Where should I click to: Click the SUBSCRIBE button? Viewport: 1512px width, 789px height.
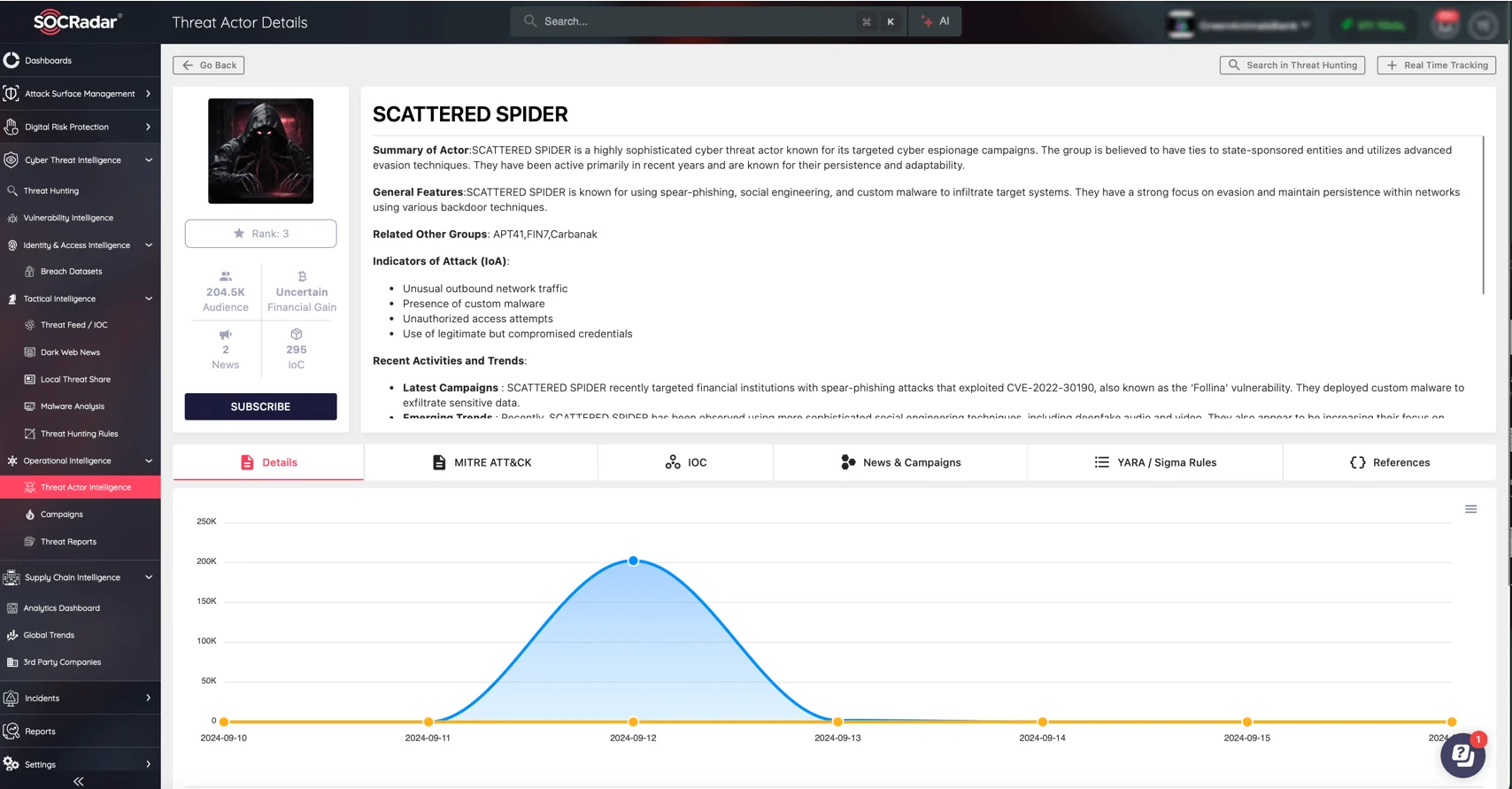260,406
